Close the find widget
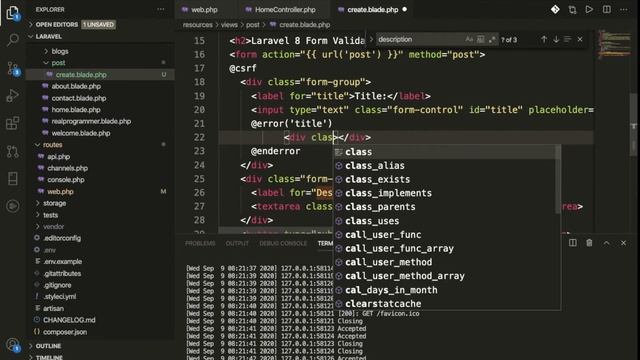This screenshot has height=360, width=640. (x=580, y=39)
